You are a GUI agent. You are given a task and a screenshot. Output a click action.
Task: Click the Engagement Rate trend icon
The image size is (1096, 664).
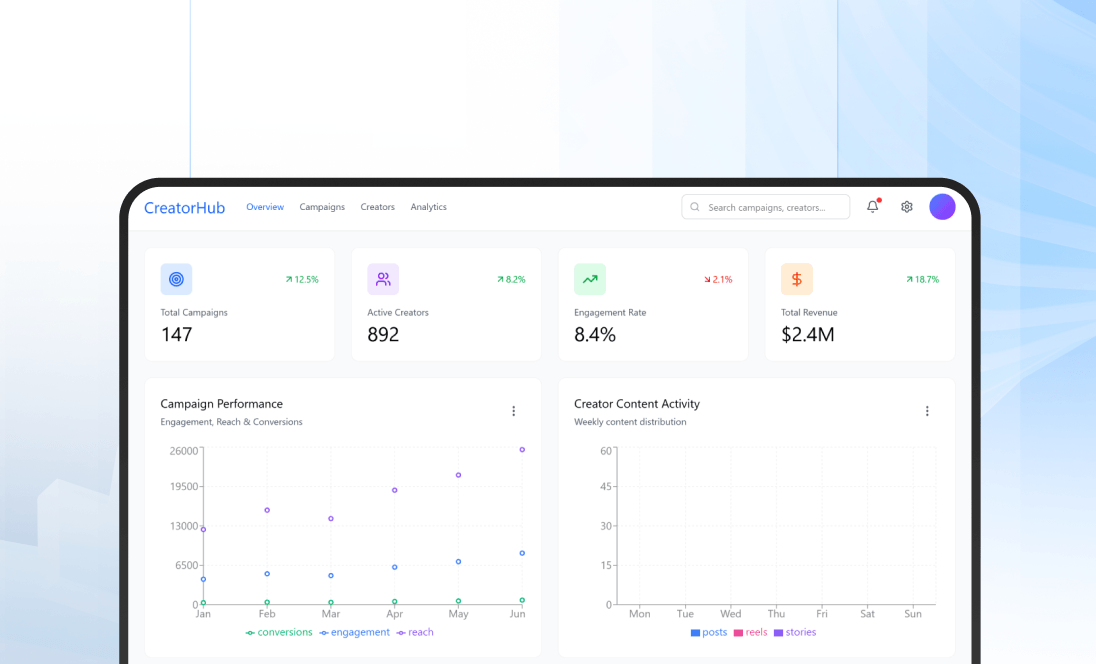pos(590,279)
